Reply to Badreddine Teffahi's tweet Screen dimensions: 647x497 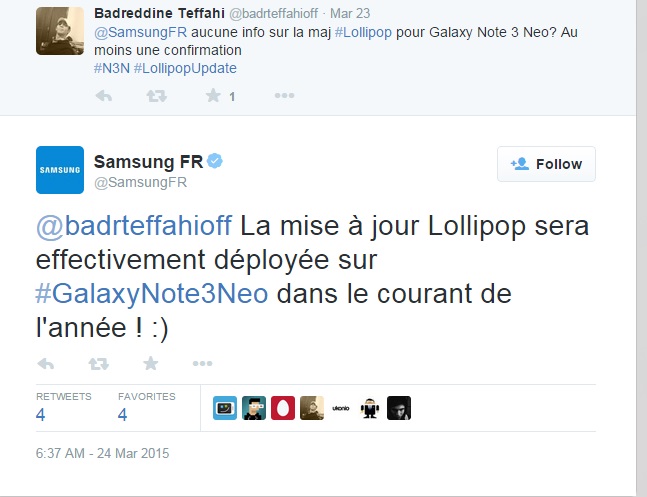pyautogui.click(x=103, y=96)
